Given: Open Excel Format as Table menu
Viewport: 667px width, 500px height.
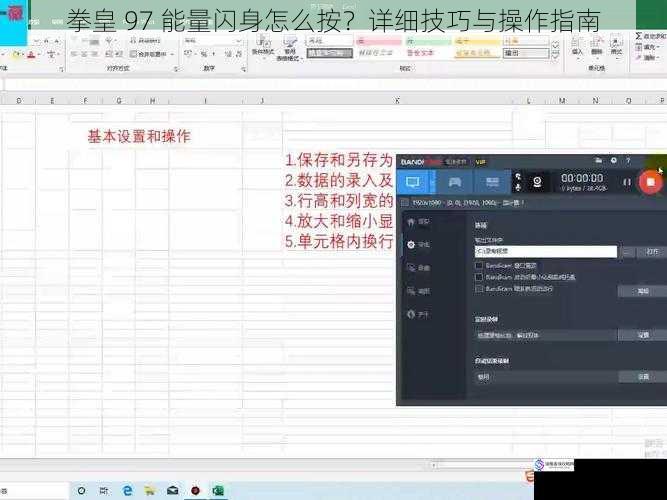Looking at the screenshot, I should click(x=290, y=48).
